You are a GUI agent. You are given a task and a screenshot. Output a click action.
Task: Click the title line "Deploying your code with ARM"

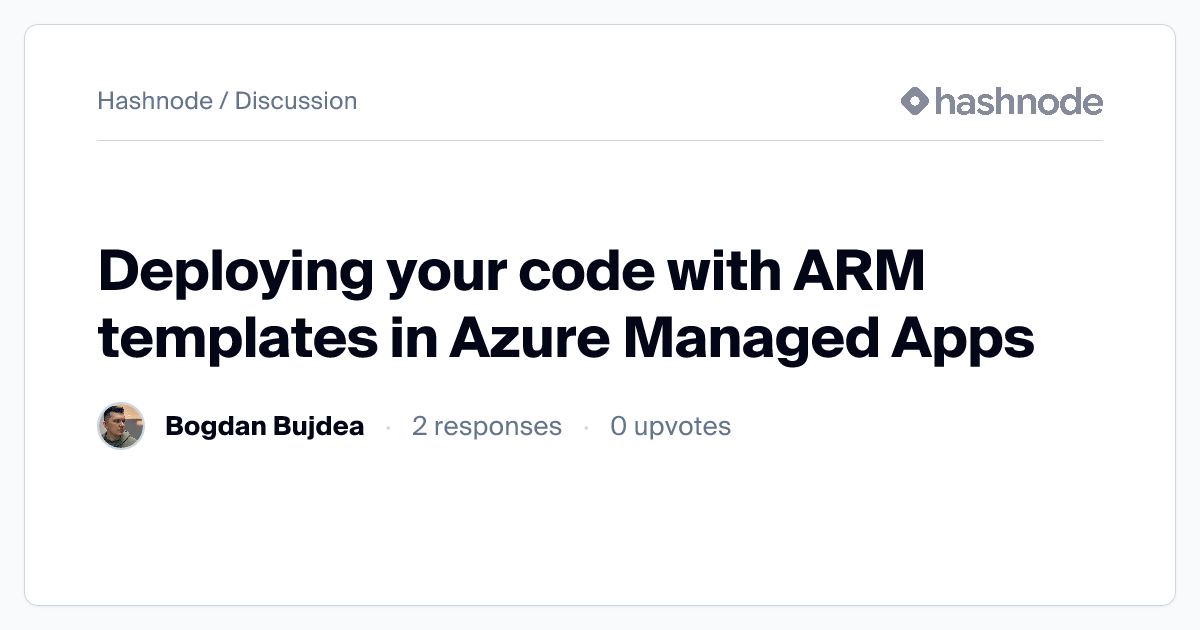(511, 274)
